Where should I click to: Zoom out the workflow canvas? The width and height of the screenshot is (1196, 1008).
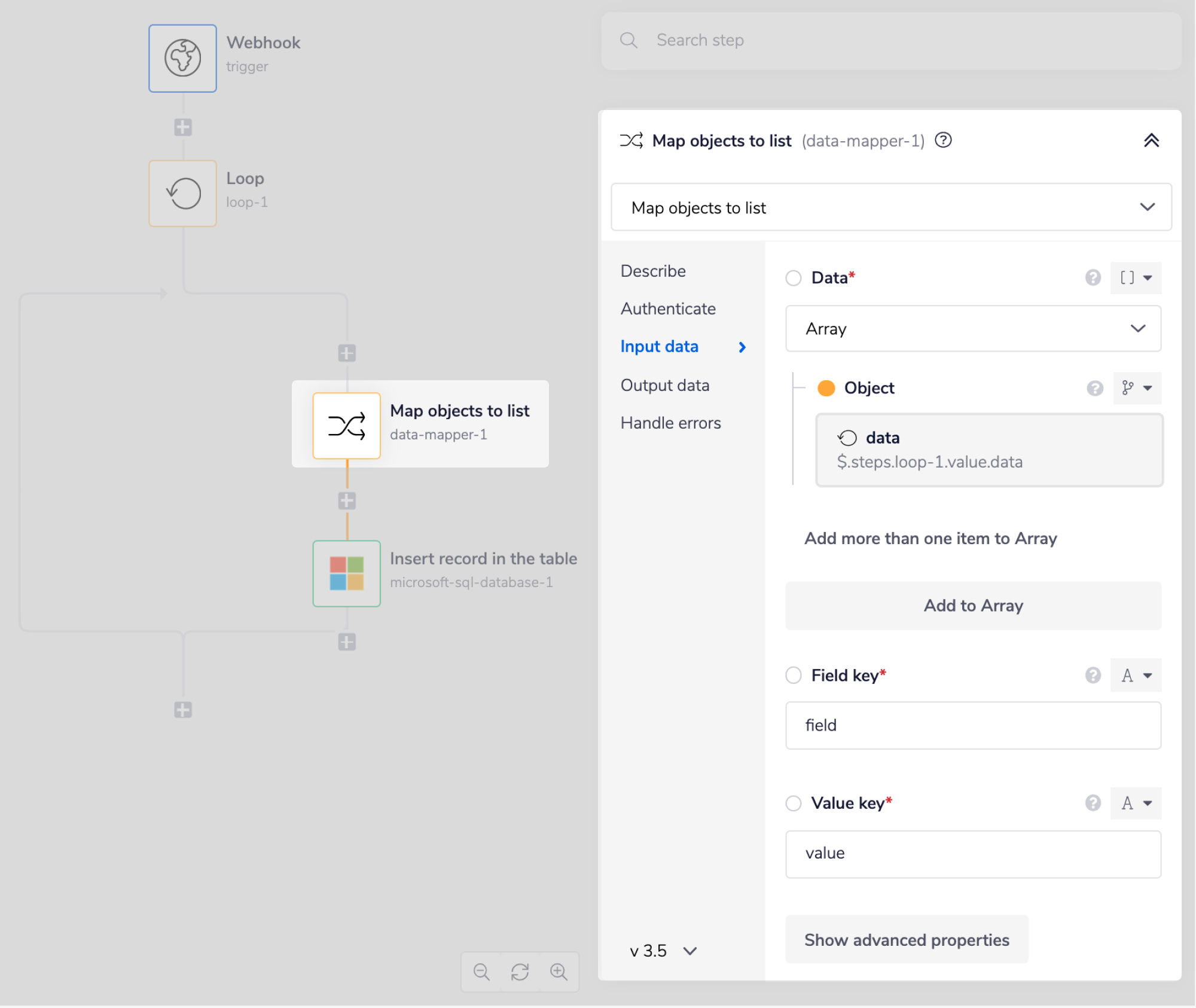[481, 972]
